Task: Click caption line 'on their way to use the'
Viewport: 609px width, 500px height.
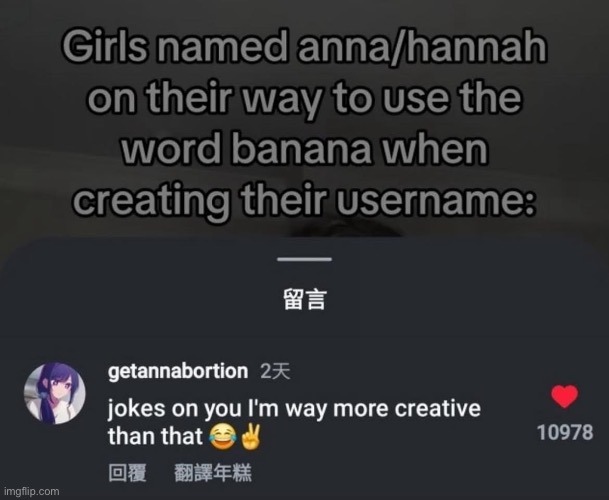Action: pos(304,98)
